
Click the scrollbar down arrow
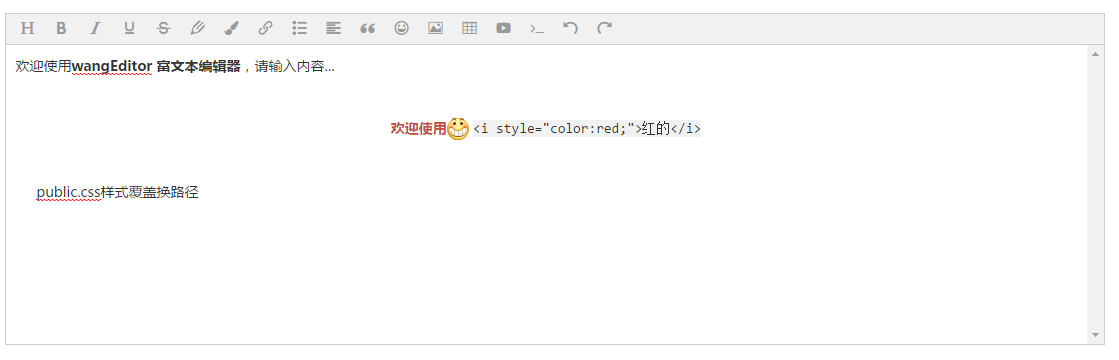point(1095,335)
